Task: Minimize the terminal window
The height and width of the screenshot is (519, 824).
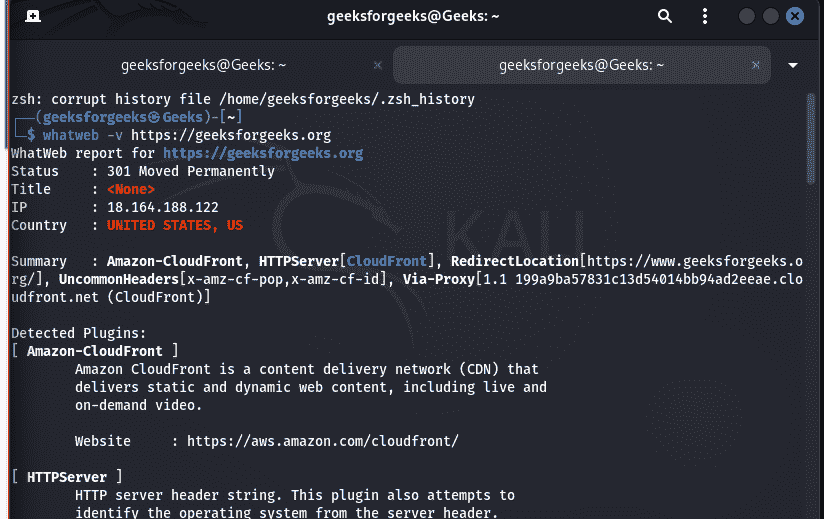Action: tap(746, 16)
